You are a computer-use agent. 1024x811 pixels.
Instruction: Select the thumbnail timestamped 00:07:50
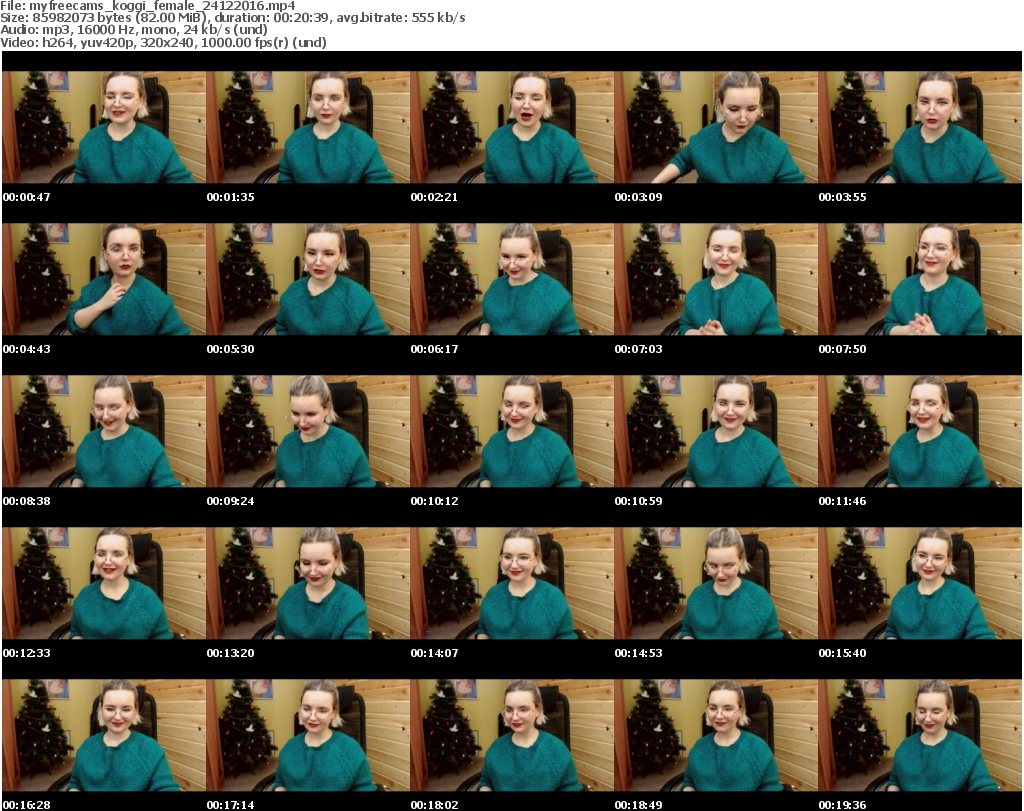click(x=920, y=279)
